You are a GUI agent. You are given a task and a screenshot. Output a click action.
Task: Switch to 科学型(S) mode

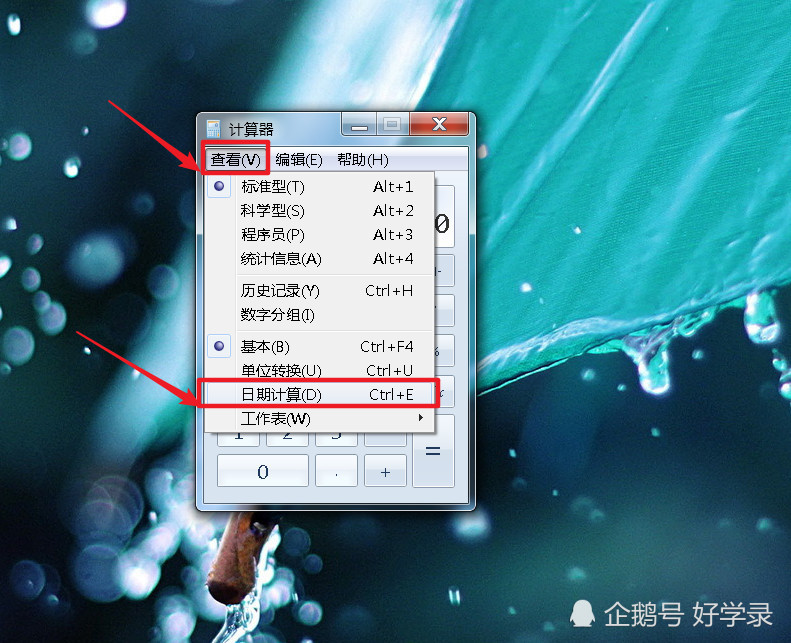[320, 210]
